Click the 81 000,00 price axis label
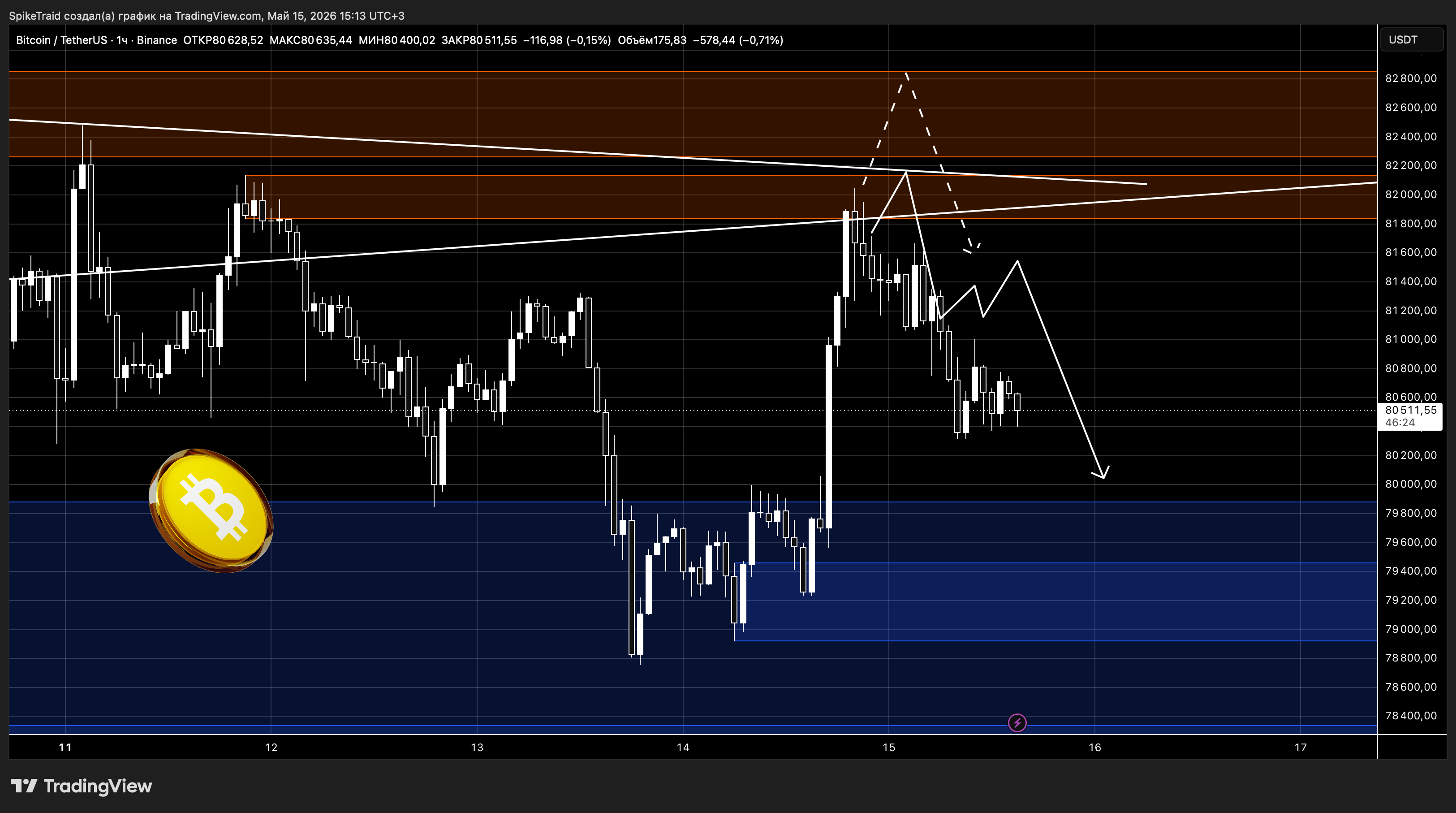 pyautogui.click(x=1411, y=339)
